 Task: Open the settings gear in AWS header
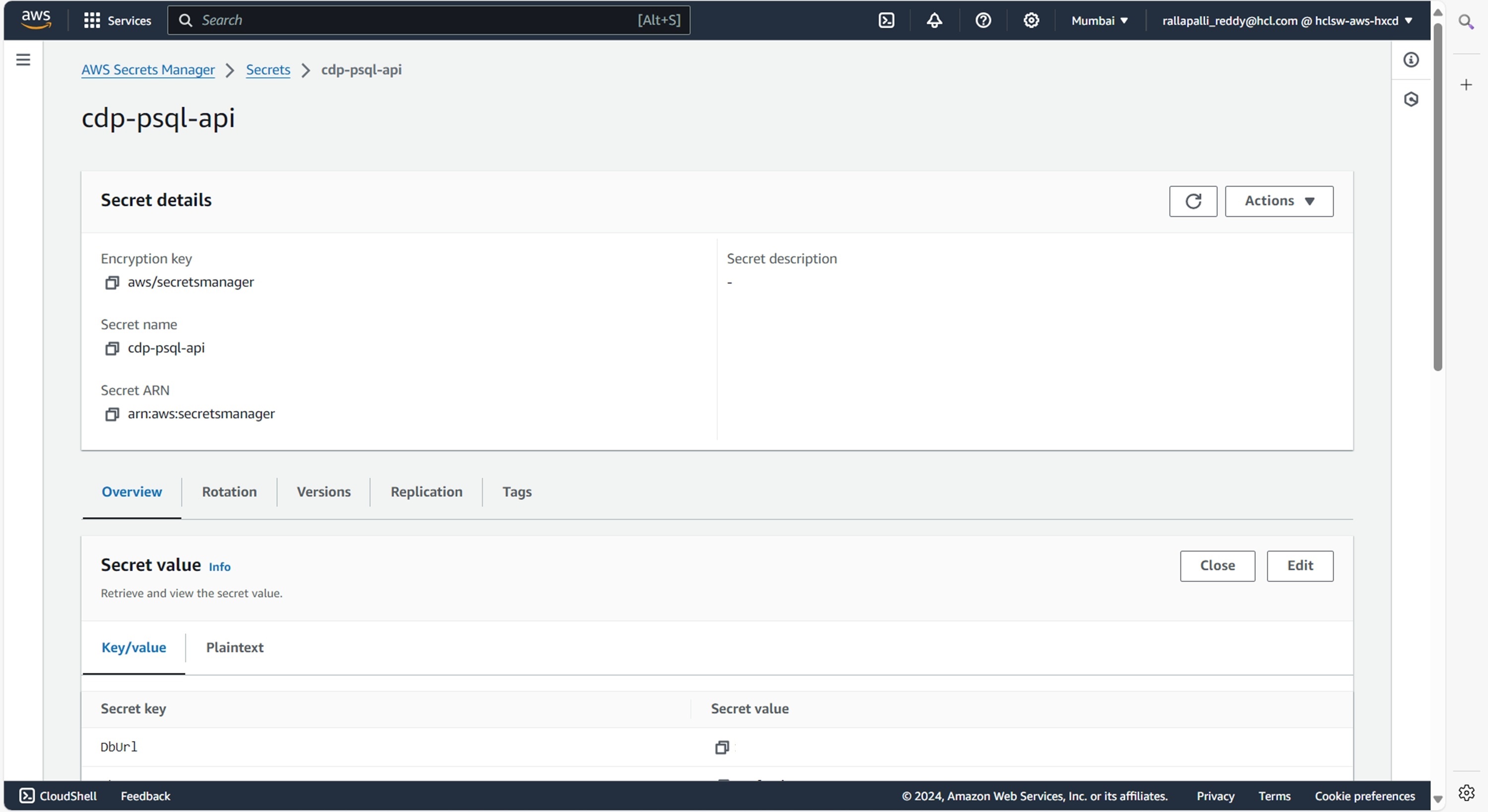point(1031,21)
